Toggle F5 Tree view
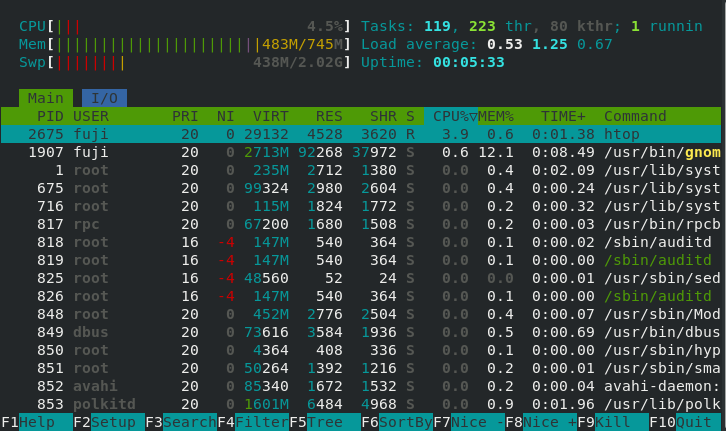Screen dimensions: 726x431 click(x=325, y=422)
